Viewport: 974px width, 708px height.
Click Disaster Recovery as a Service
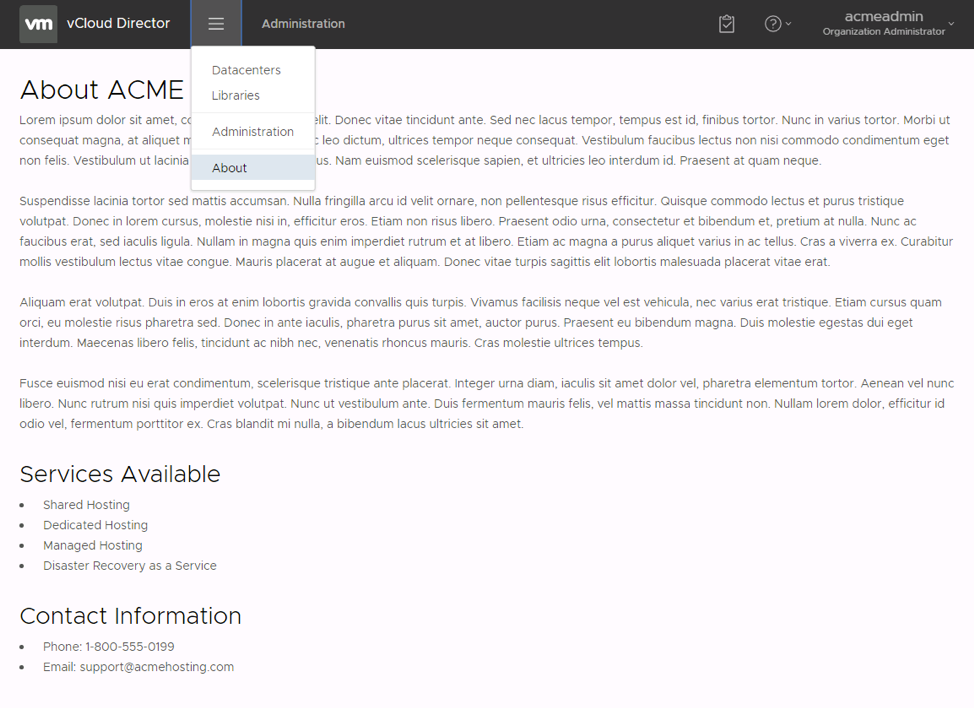[x=129, y=566]
